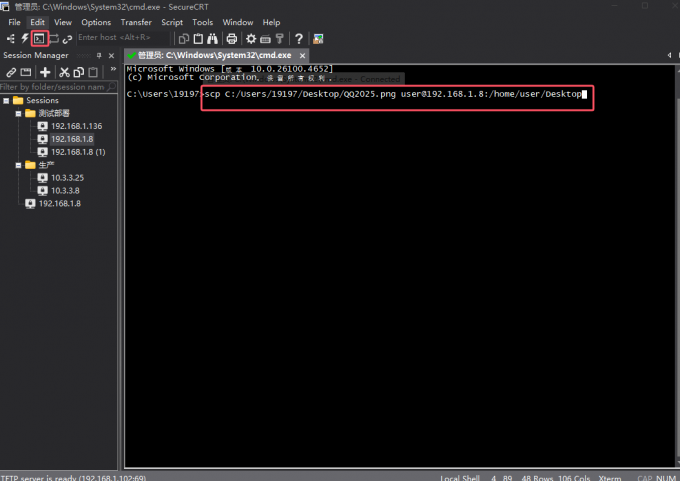
Task: Click the session filter search box
Action: 58,87
